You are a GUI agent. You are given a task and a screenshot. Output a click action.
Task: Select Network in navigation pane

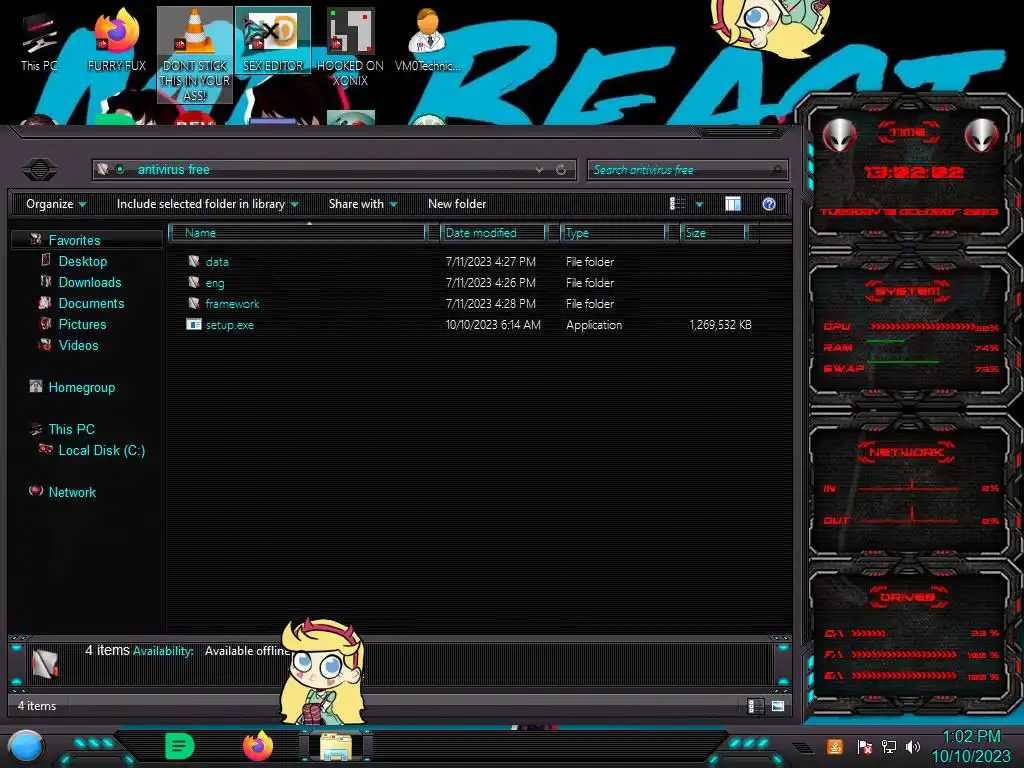pos(72,492)
